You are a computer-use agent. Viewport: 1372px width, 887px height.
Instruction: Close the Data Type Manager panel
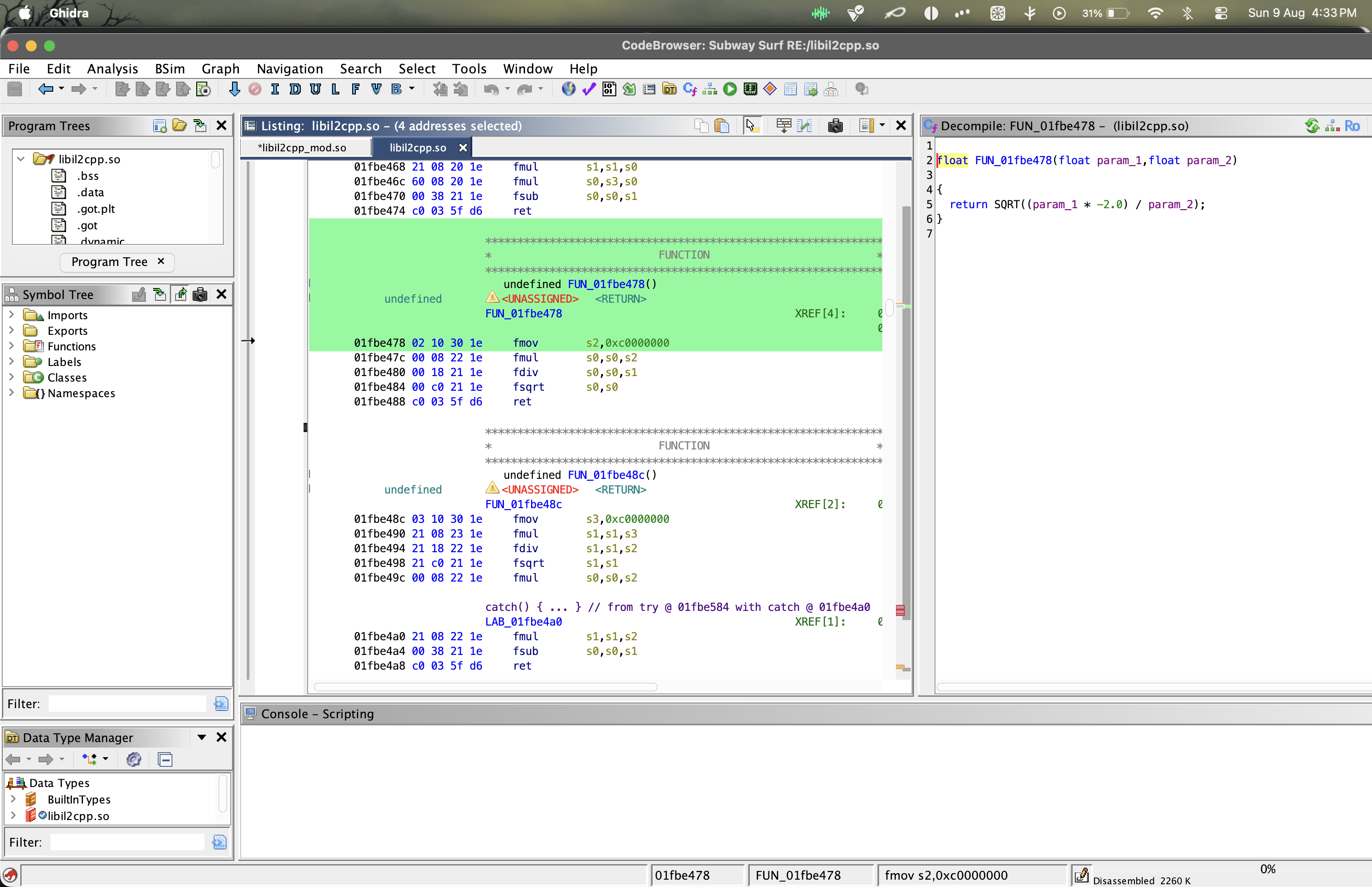click(221, 737)
